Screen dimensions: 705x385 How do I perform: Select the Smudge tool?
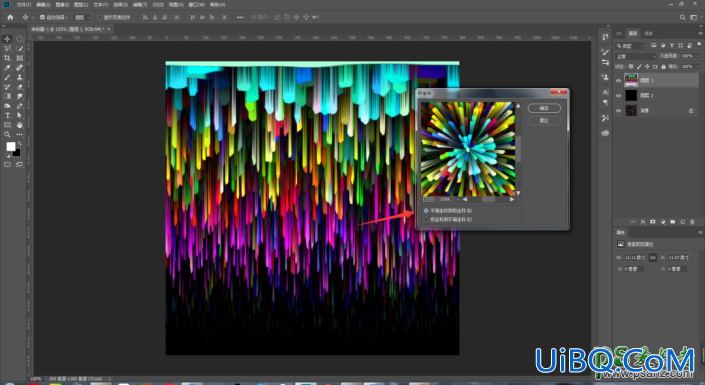pos(20,96)
